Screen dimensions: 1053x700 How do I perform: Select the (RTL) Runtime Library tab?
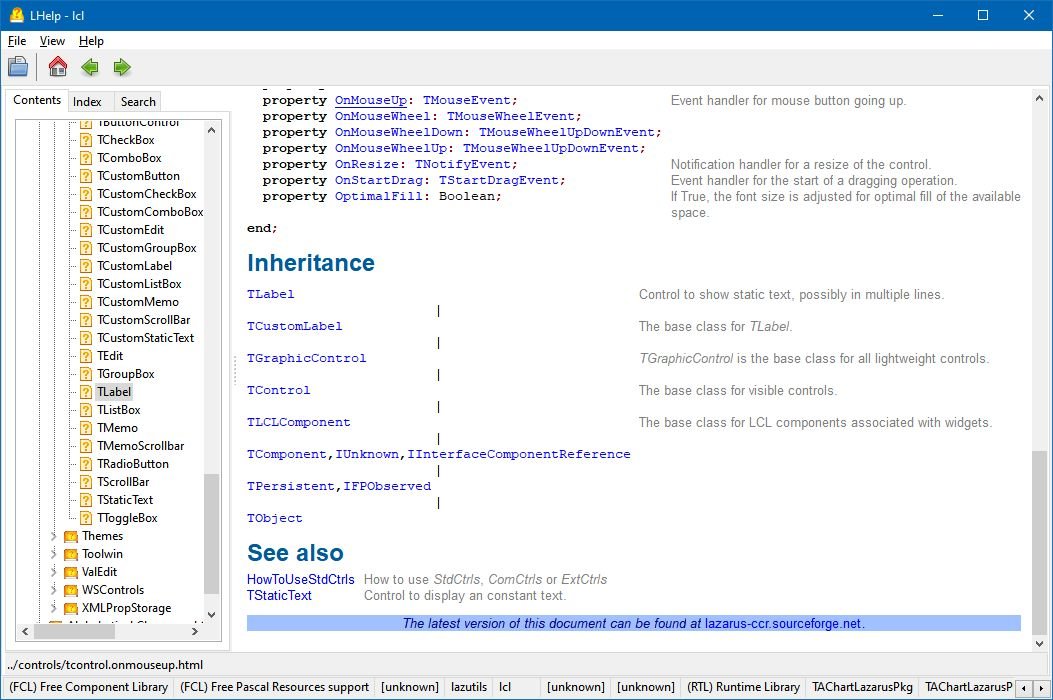743,687
